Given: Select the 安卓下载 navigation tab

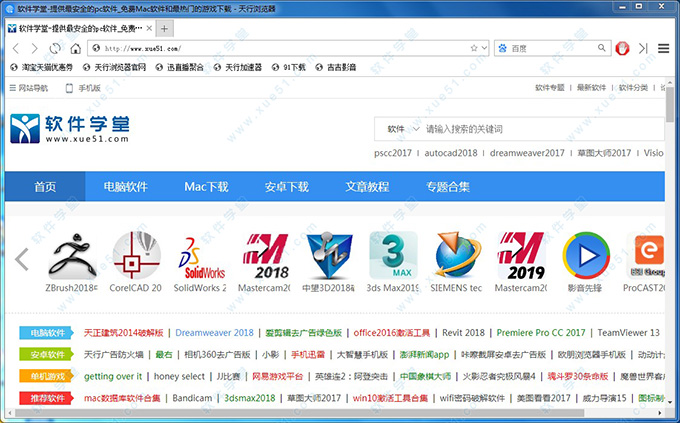Looking at the screenshot, I should tap(287, 186).
